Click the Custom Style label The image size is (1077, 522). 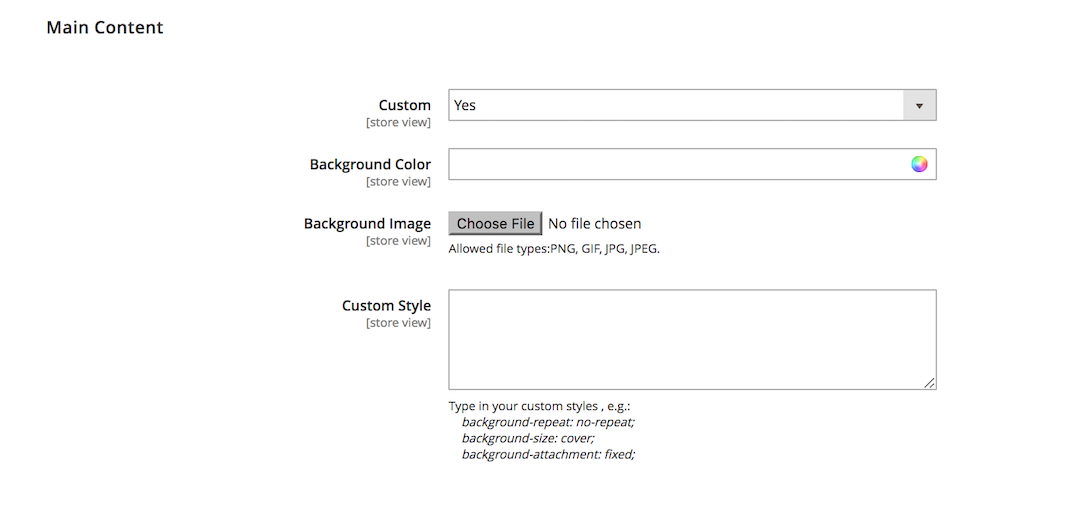pos(387,306)
